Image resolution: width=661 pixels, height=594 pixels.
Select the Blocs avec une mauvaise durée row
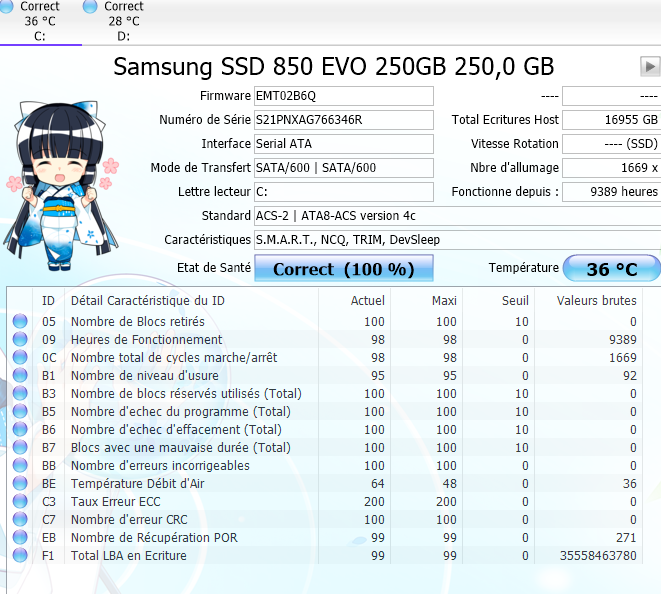325,447
